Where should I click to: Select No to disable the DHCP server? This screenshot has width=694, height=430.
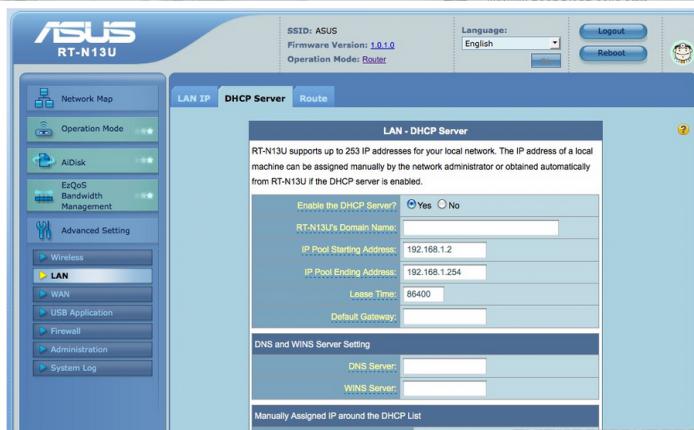[442, 204]
